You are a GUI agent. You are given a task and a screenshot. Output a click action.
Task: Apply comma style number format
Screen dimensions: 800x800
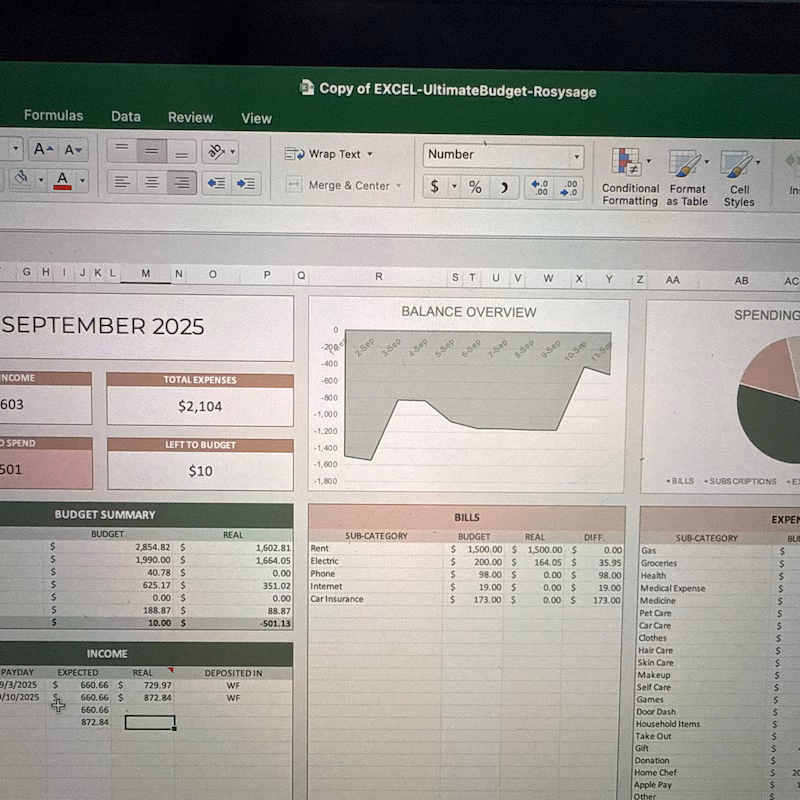click(x=505, y=187)
